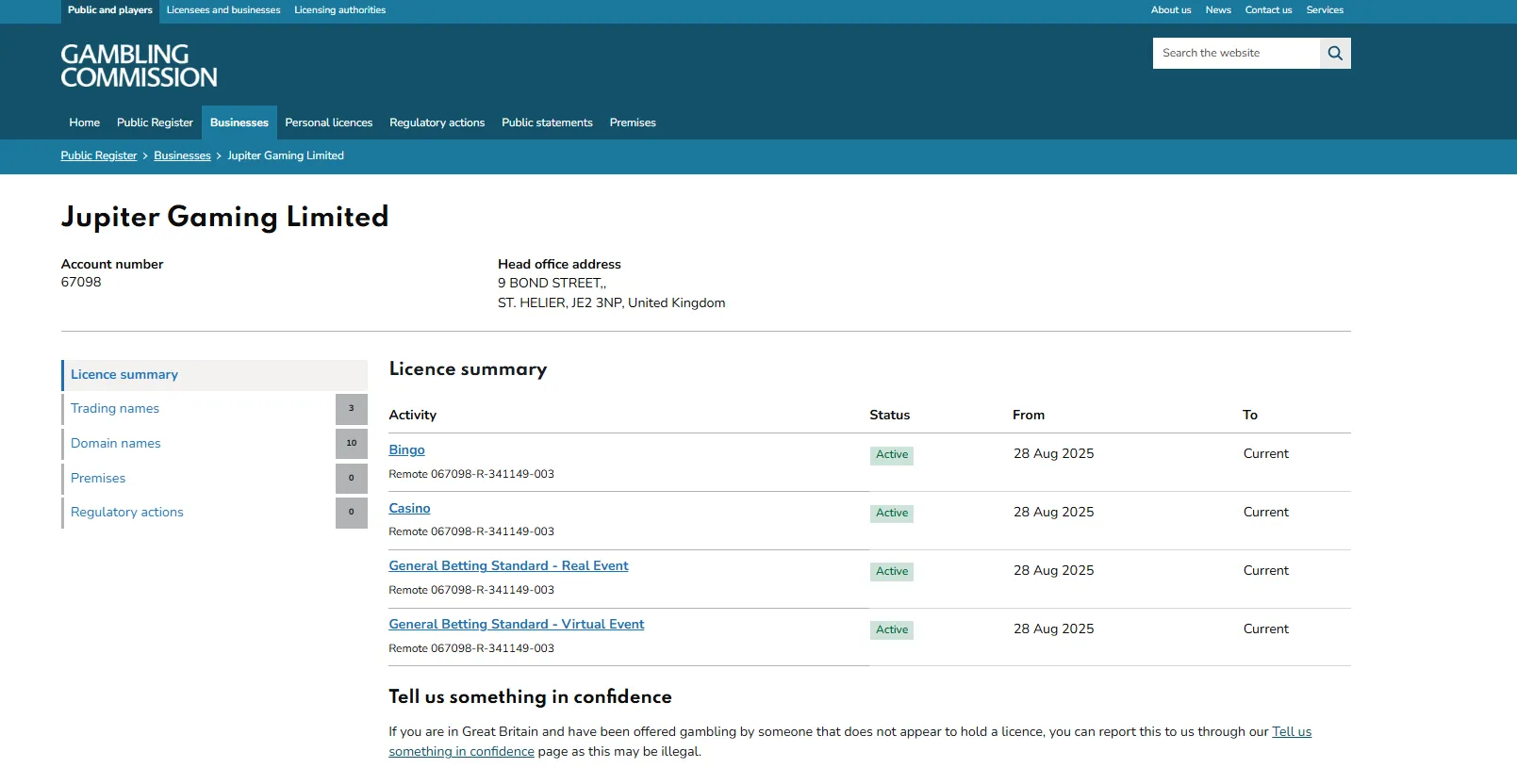Open Trading names side menu item
1517x784 pixels.
click(x=115, y=409)
